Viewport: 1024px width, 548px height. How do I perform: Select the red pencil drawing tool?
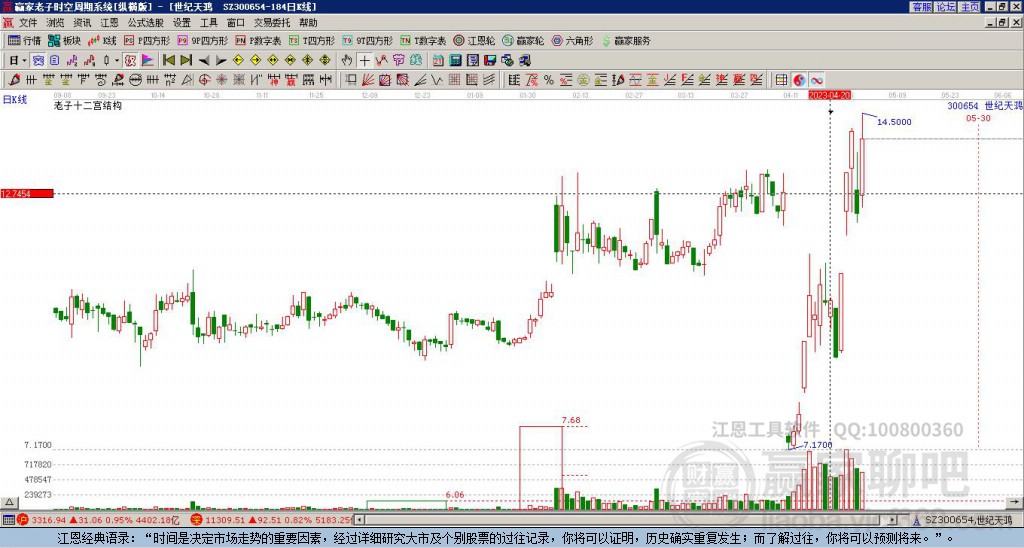(14, 80)
